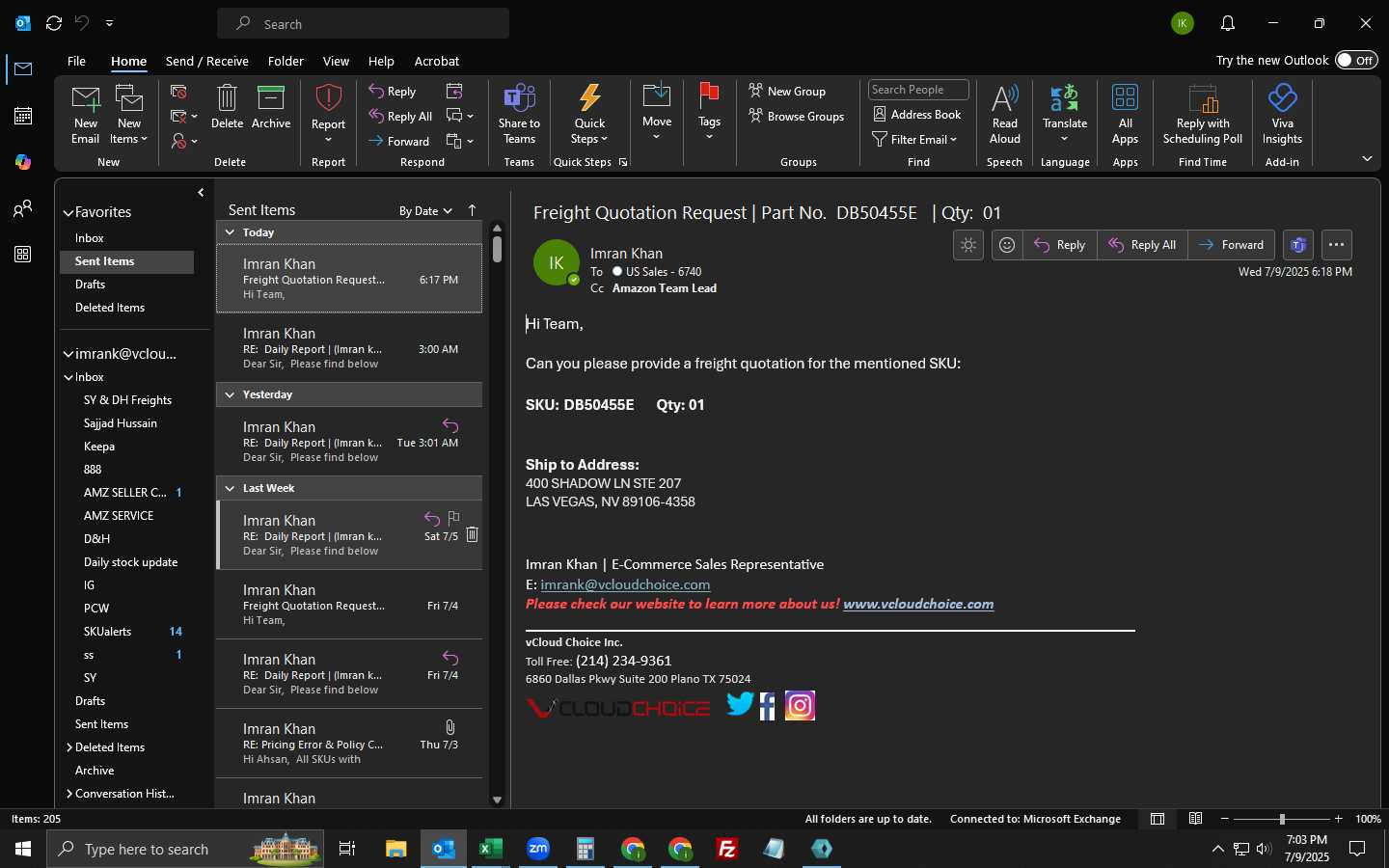Switch to the View tab
Image resolution: width=1389 pixels, height=868 pixels.
click(x=336, y=61)
